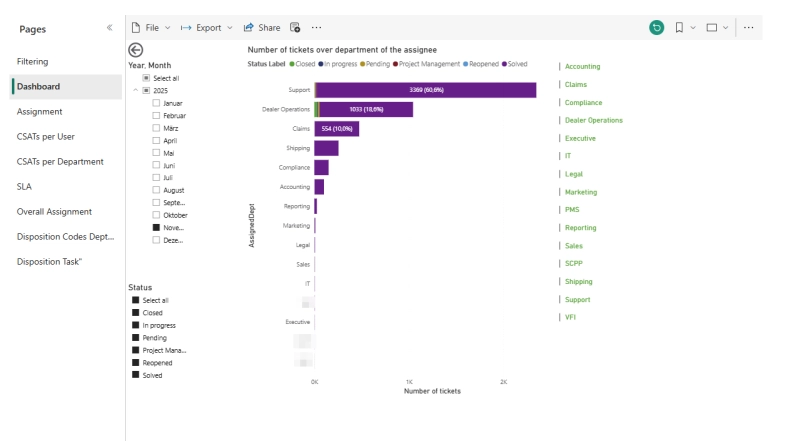
Task: Click the back arrow button above slicer
Action: coord(136,50)
